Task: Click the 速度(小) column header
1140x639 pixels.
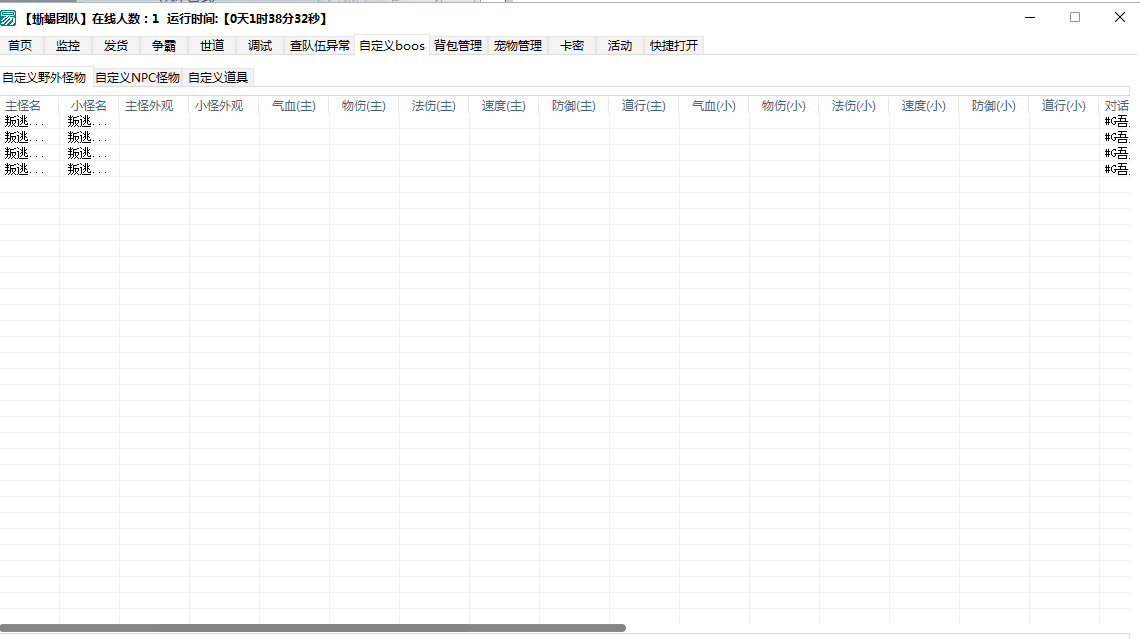Action: pyautogui.click(x=923, y=106)
